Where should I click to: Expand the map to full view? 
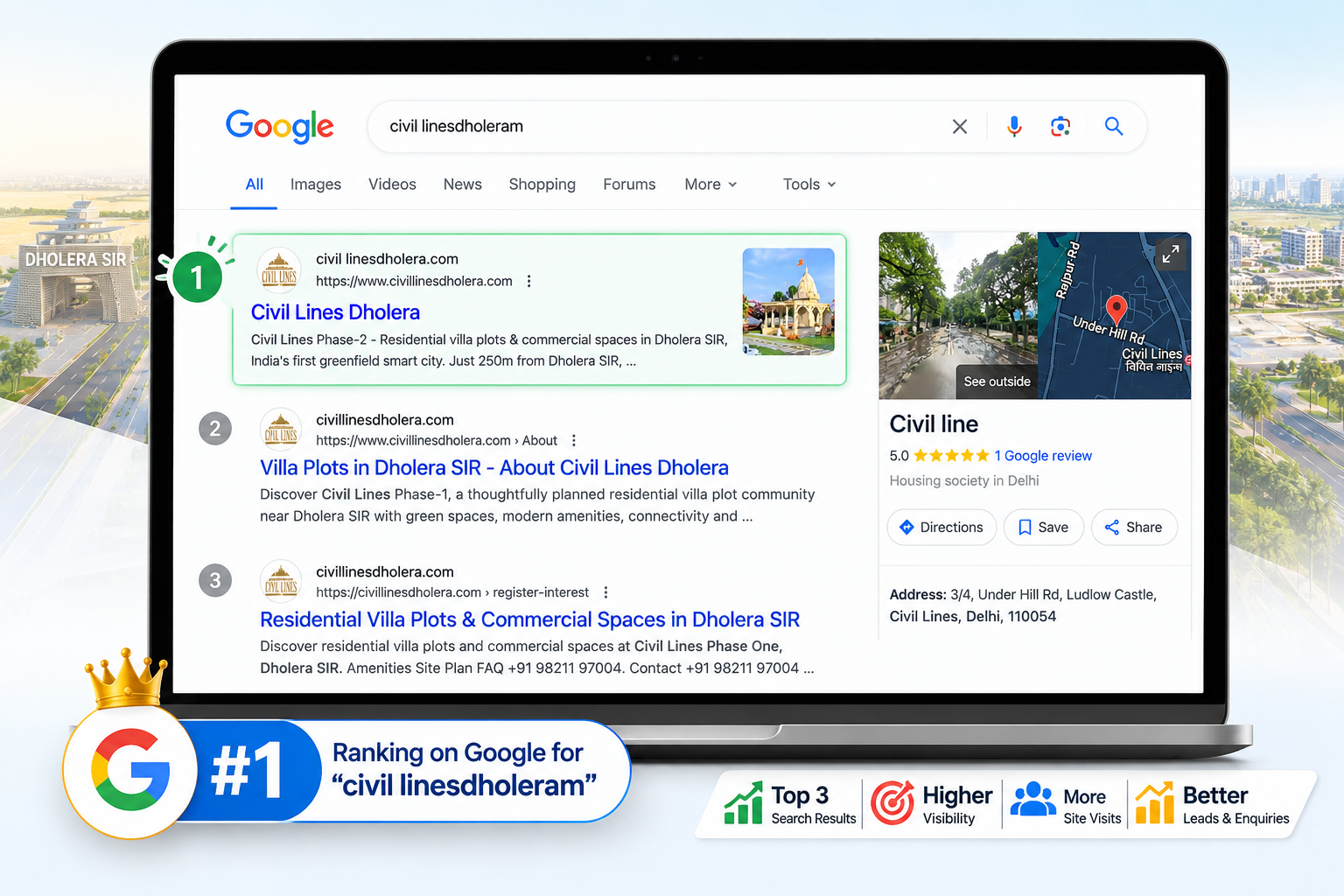[1170, 254]
